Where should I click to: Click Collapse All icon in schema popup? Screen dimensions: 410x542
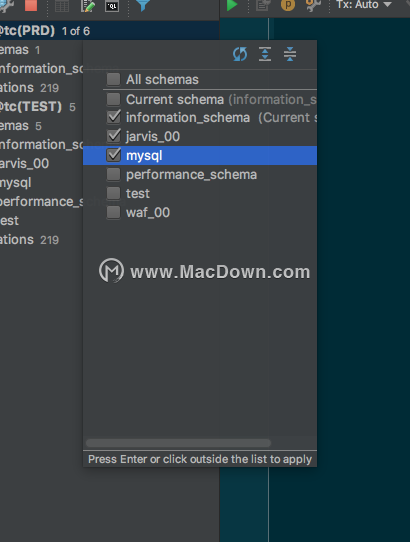click(290, 54)
